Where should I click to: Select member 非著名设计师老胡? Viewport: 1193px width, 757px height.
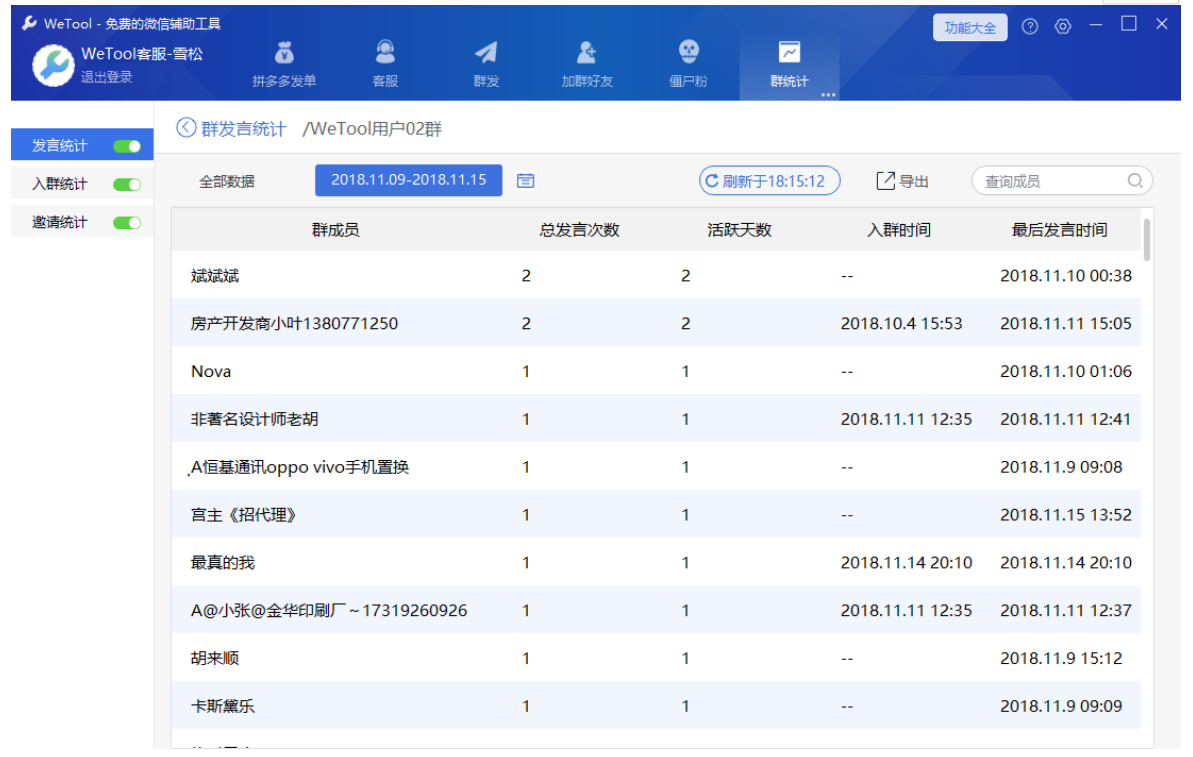pyautogui.click(x=656, y=419)
